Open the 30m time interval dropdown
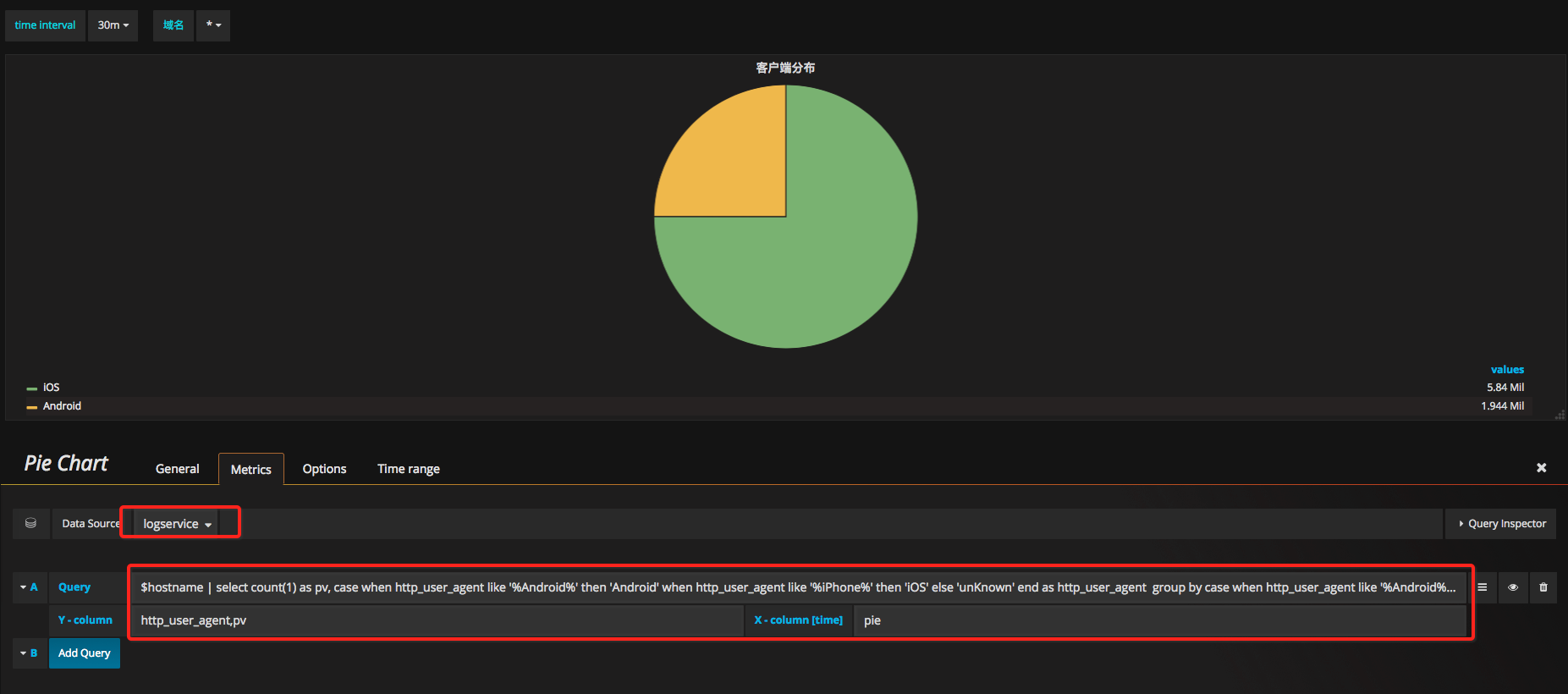The width and height of the screenshot is (1568, 694). [113, 25]
